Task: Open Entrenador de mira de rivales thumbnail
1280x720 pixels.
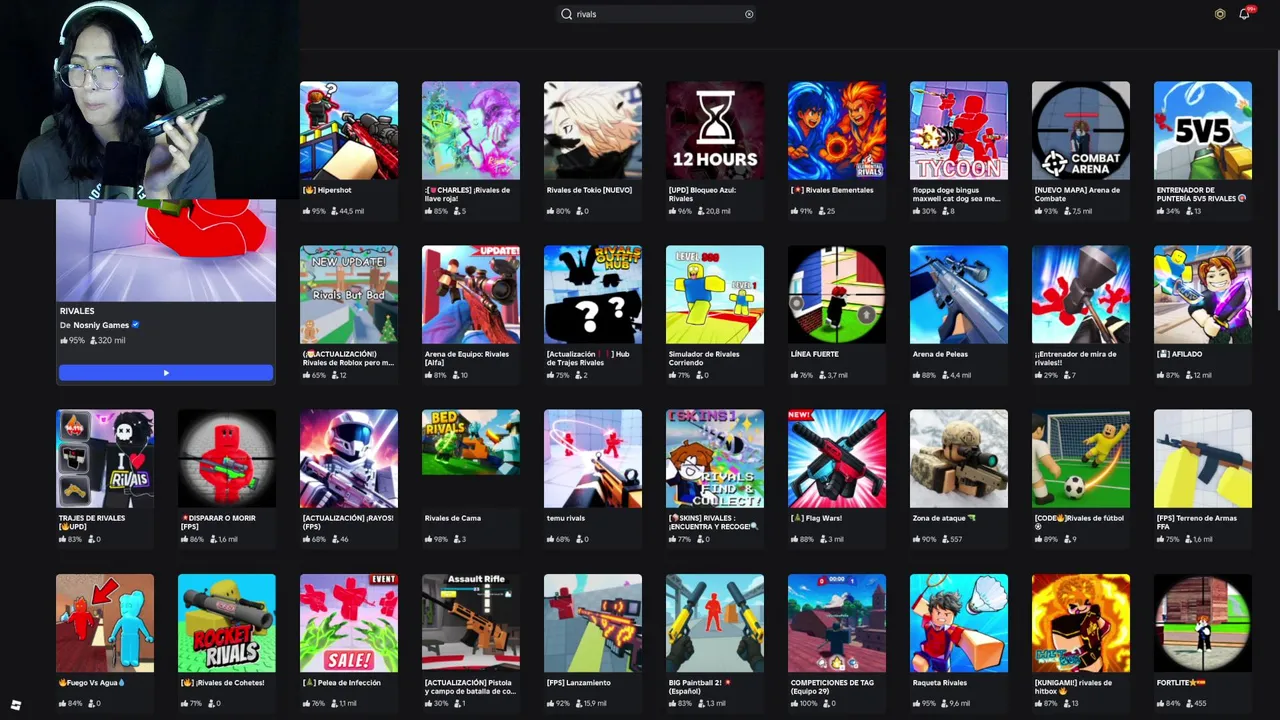Action: pos(1081,295)
